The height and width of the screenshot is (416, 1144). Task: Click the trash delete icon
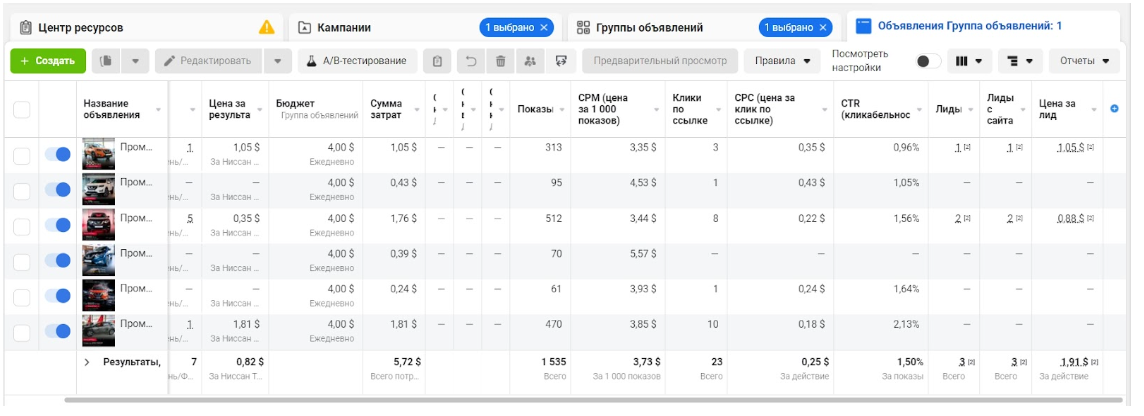(500, 61)
